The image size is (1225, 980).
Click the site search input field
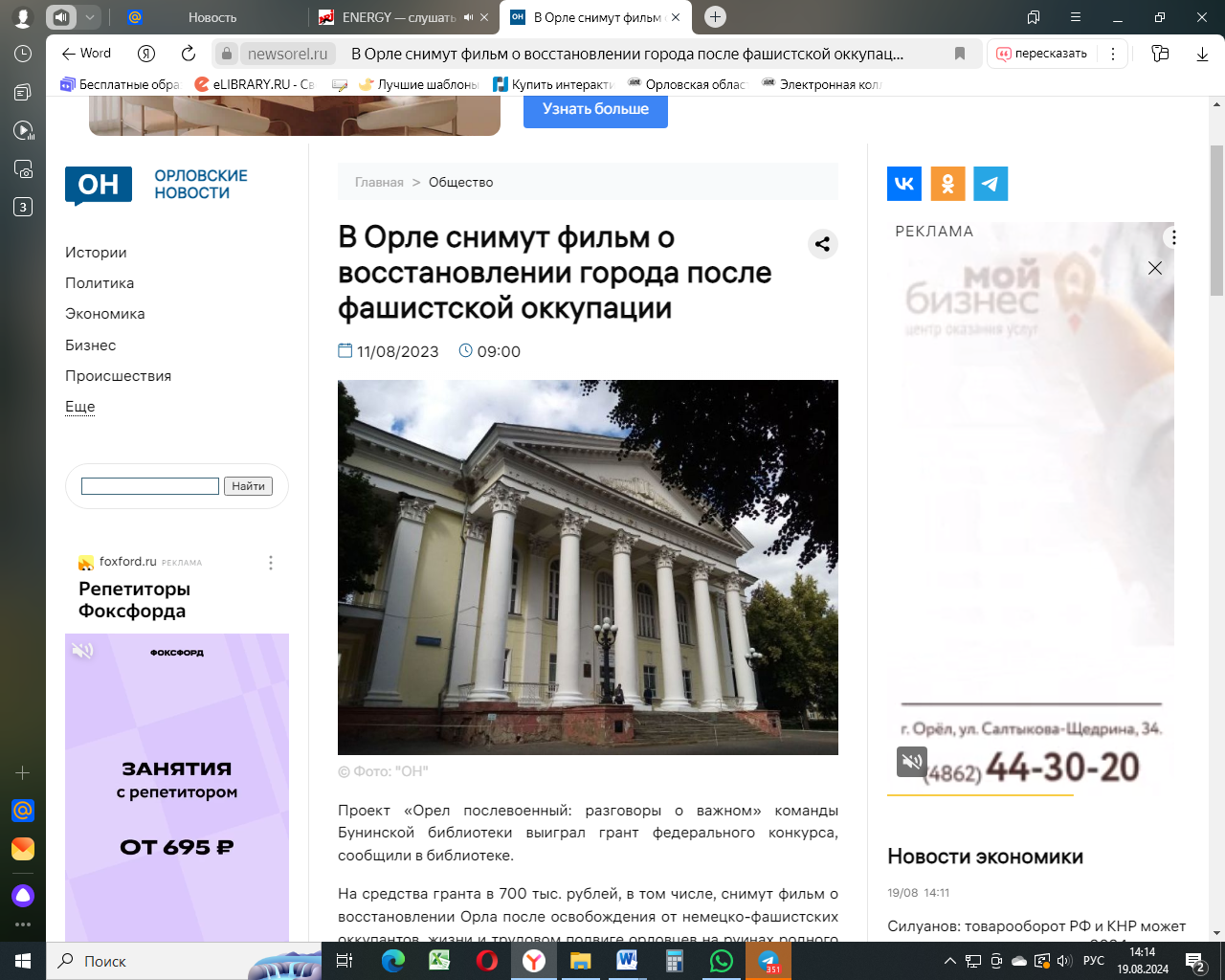[x=150, y=486]
